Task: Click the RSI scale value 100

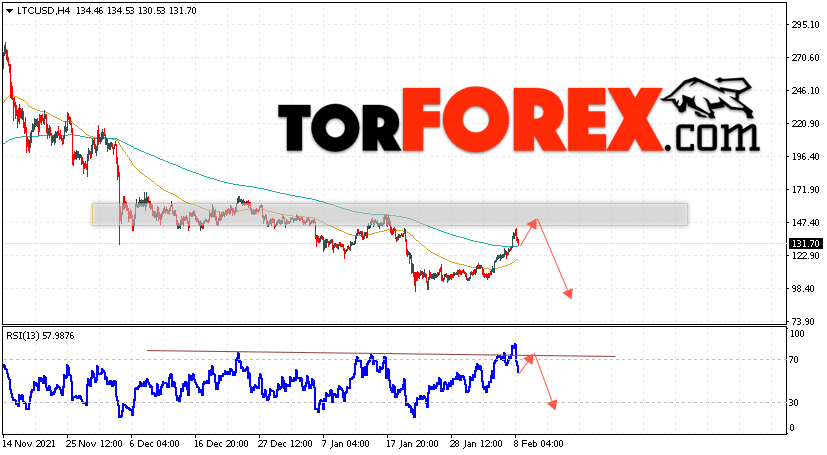Action: tap(797, 334)
